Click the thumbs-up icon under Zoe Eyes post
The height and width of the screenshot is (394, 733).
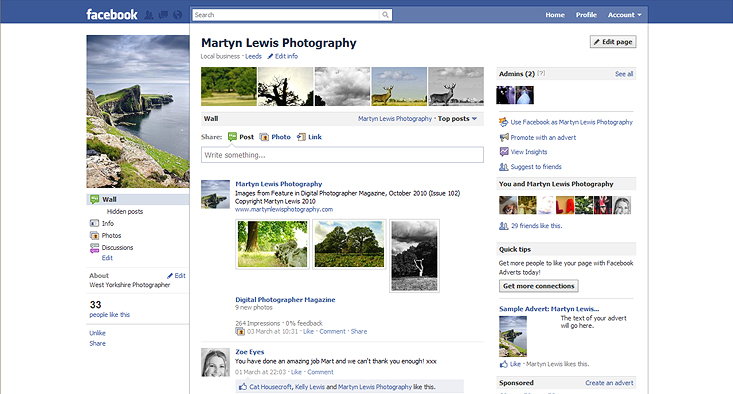click(x=243, y=387)
